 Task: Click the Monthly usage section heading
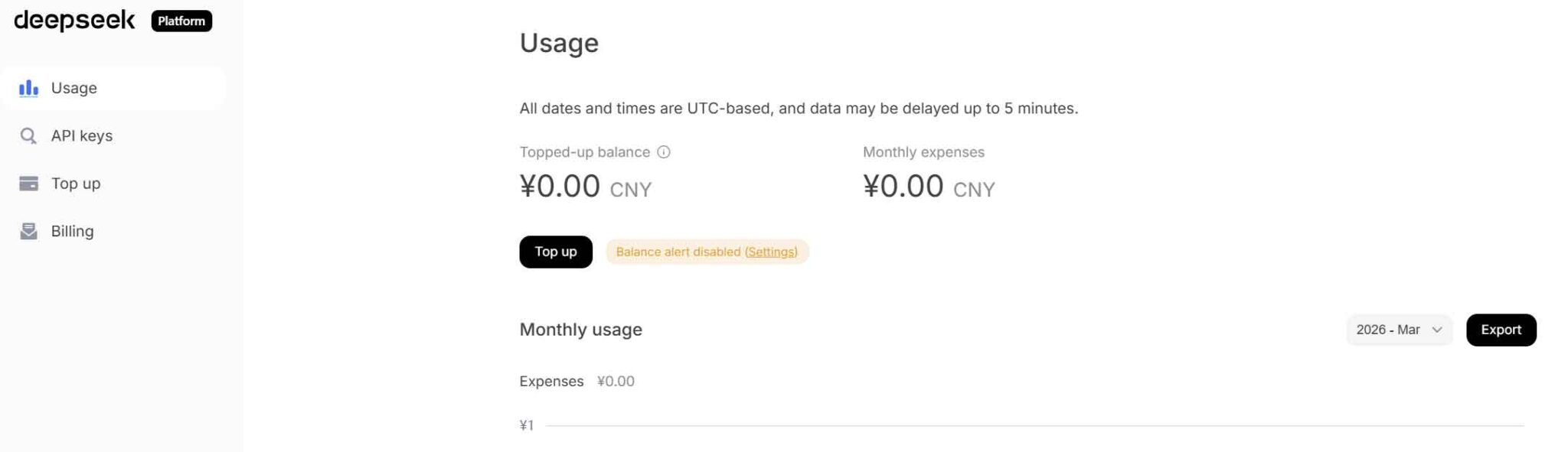pos(580,330)
